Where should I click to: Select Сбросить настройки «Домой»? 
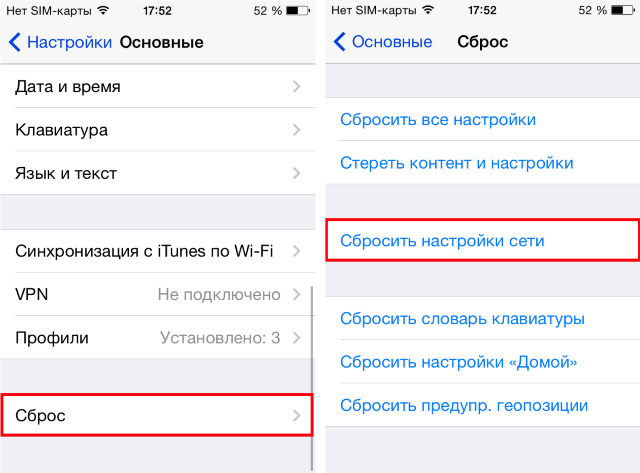pyautogui.click(x=482, y=362)
